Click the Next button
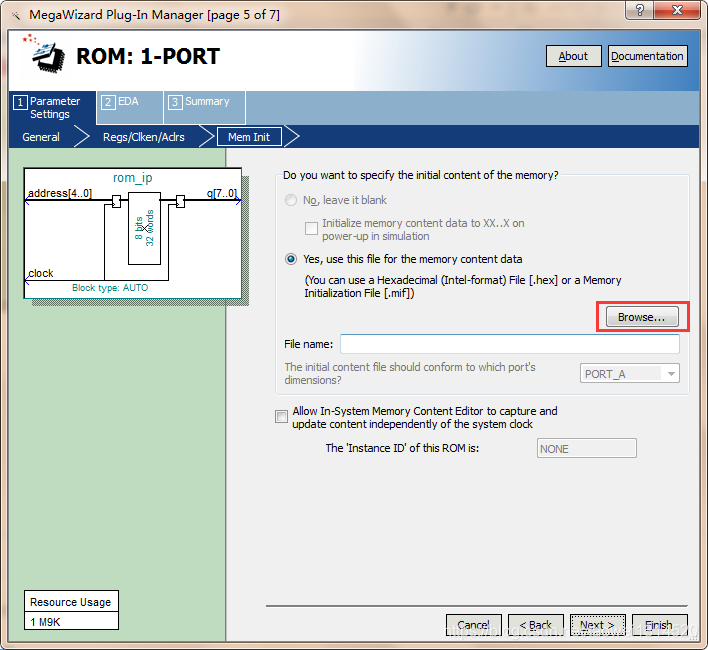 [597, 625]
